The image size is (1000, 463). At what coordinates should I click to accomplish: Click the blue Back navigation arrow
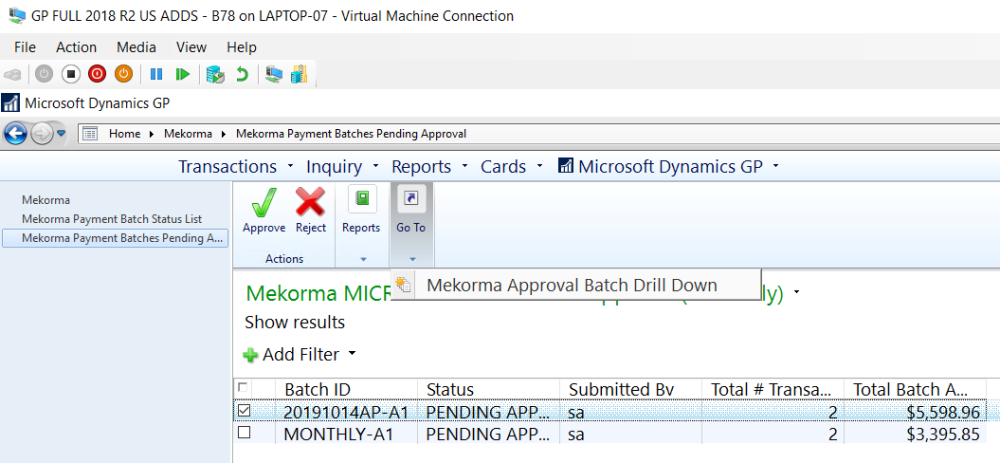pyautogui.click(x=16, y=133)
